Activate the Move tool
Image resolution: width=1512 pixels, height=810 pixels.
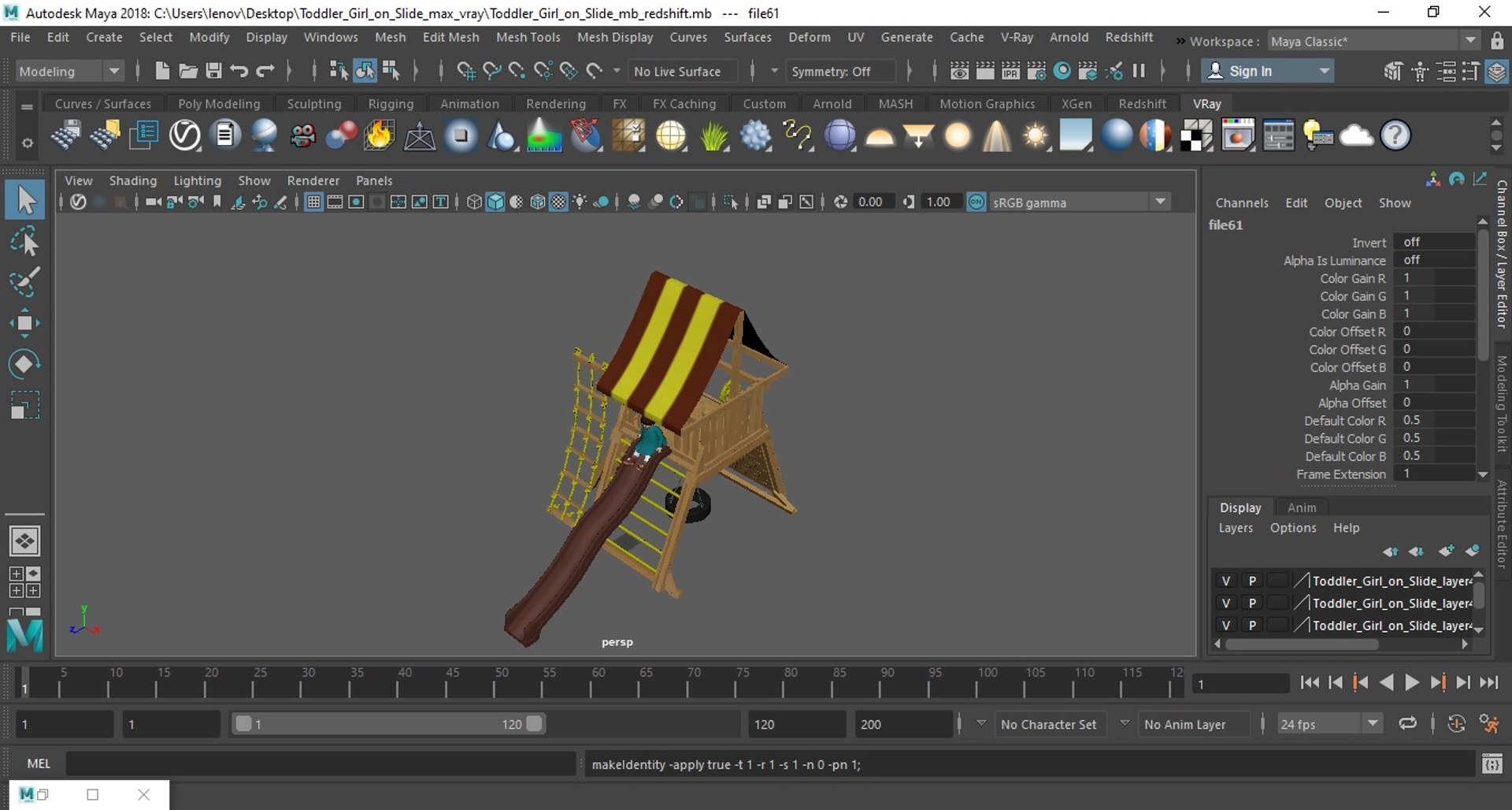pyautogui.click(x=25, y=323)
